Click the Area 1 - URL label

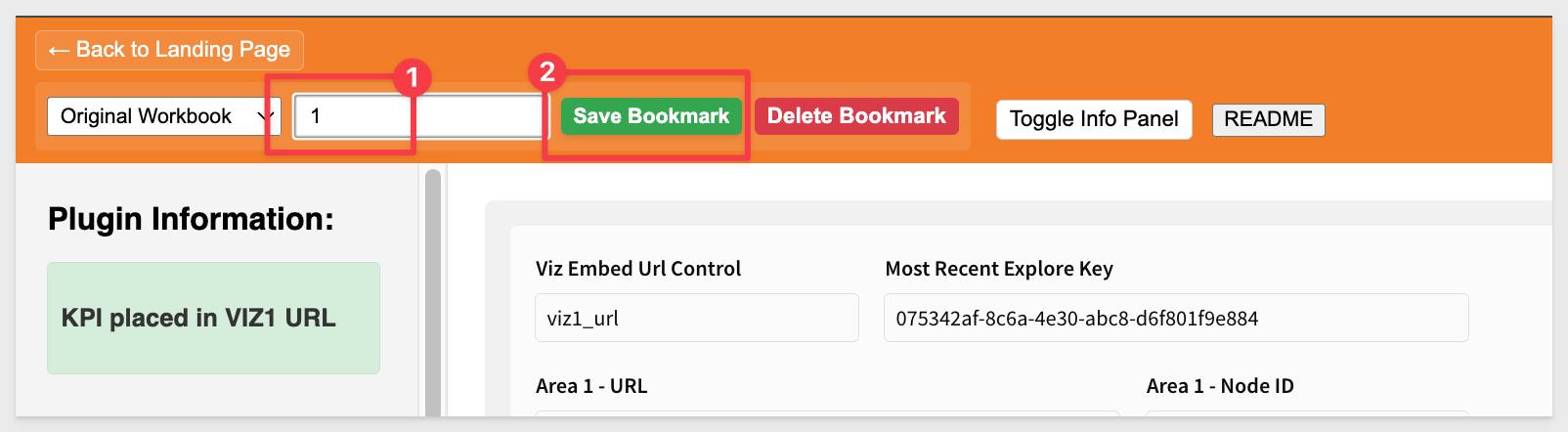coord(591,386)
